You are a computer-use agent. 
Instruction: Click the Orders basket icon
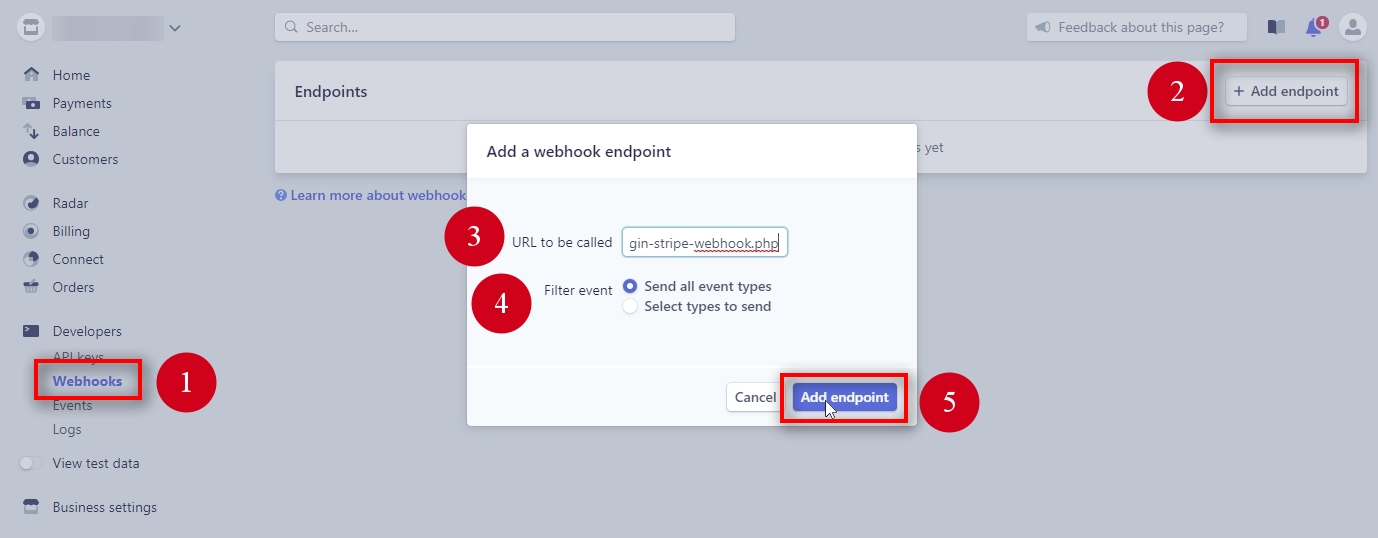pos(31,287)
